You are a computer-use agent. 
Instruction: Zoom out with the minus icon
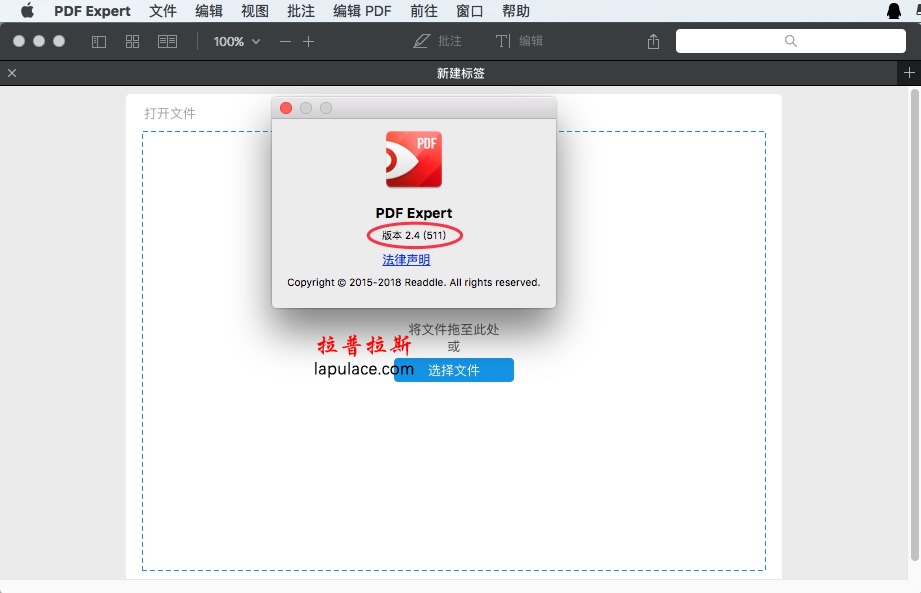[x=285, y=42]
